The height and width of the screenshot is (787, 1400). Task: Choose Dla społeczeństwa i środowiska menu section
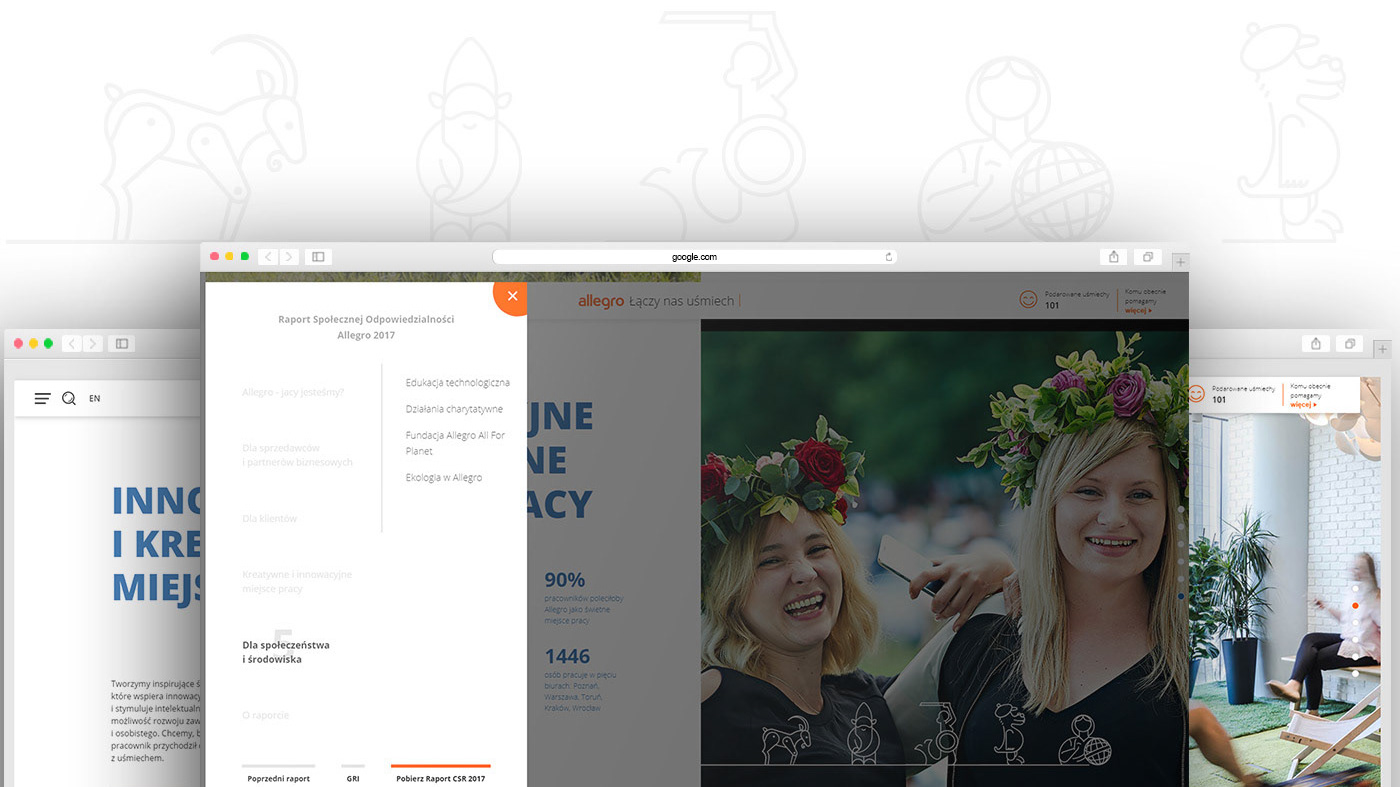(286, 652)
